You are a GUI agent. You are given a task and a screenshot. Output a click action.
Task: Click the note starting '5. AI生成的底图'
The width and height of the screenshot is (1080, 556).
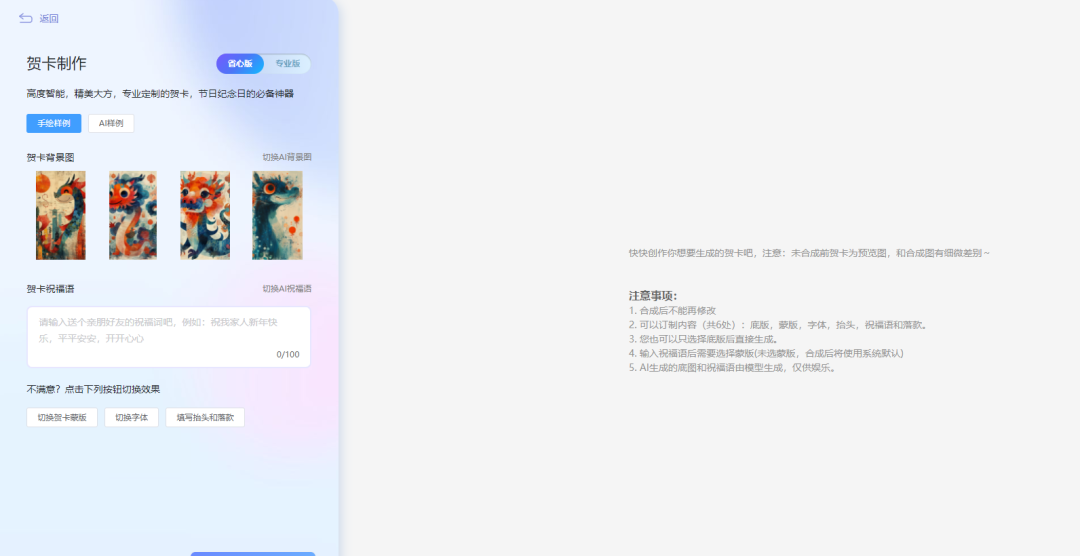click(x=732, y=367)
